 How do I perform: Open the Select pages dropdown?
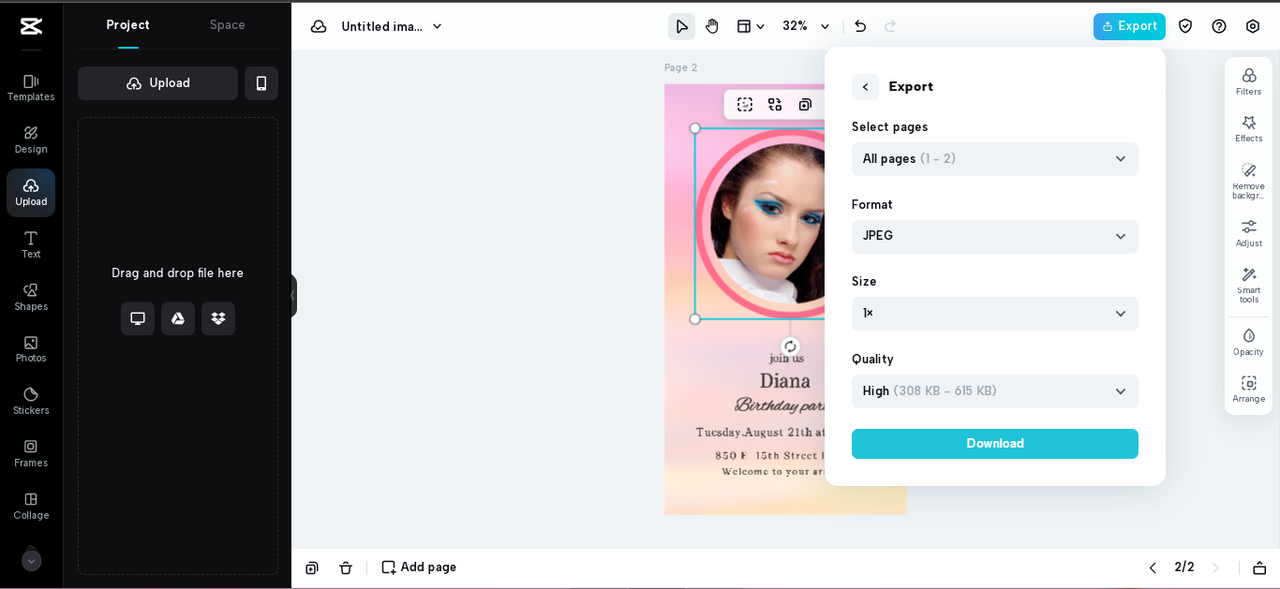(995, 159)
